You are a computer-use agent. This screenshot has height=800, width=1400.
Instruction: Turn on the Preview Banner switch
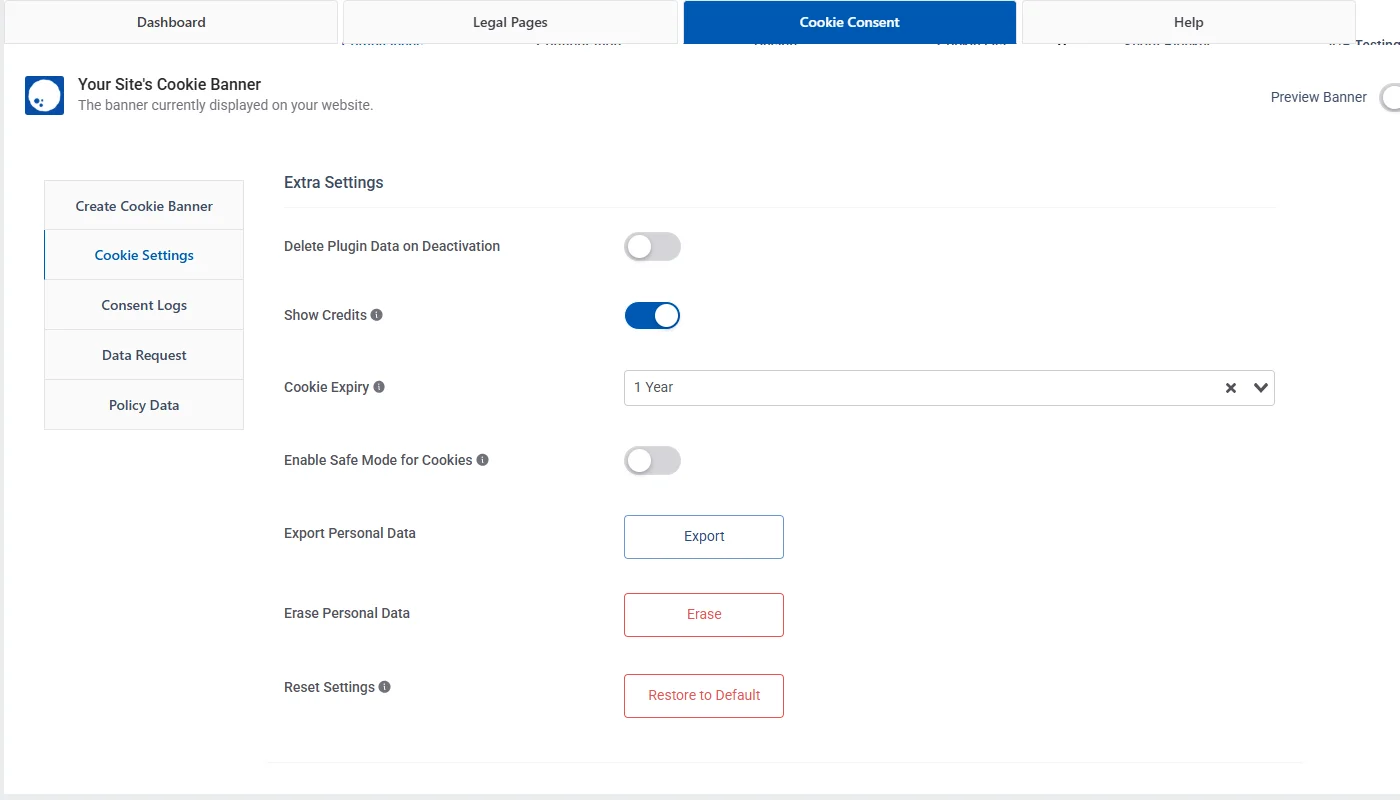pos(1389,98)
